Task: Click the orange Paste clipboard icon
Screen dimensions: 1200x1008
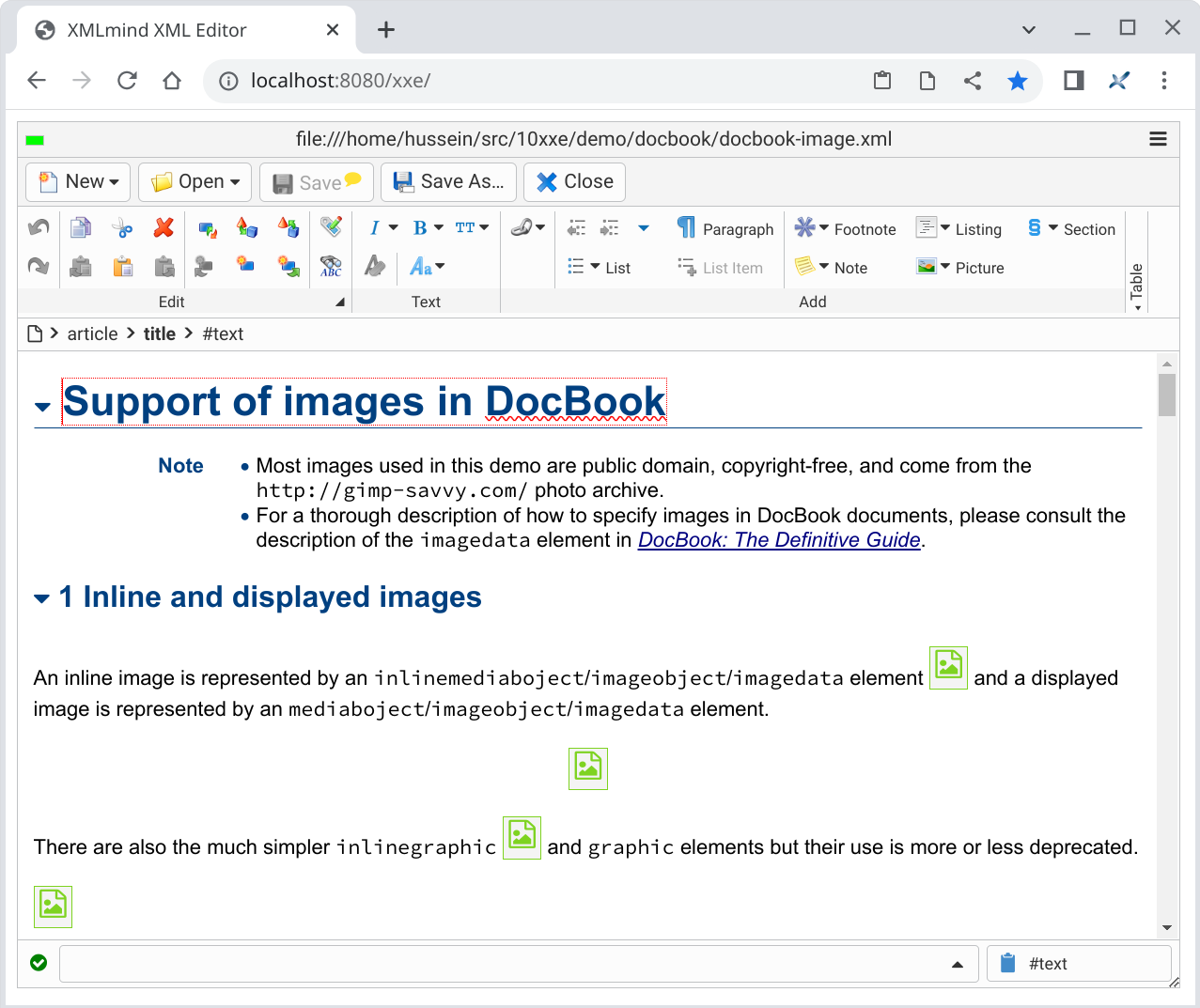Action: tap(122, 267)
